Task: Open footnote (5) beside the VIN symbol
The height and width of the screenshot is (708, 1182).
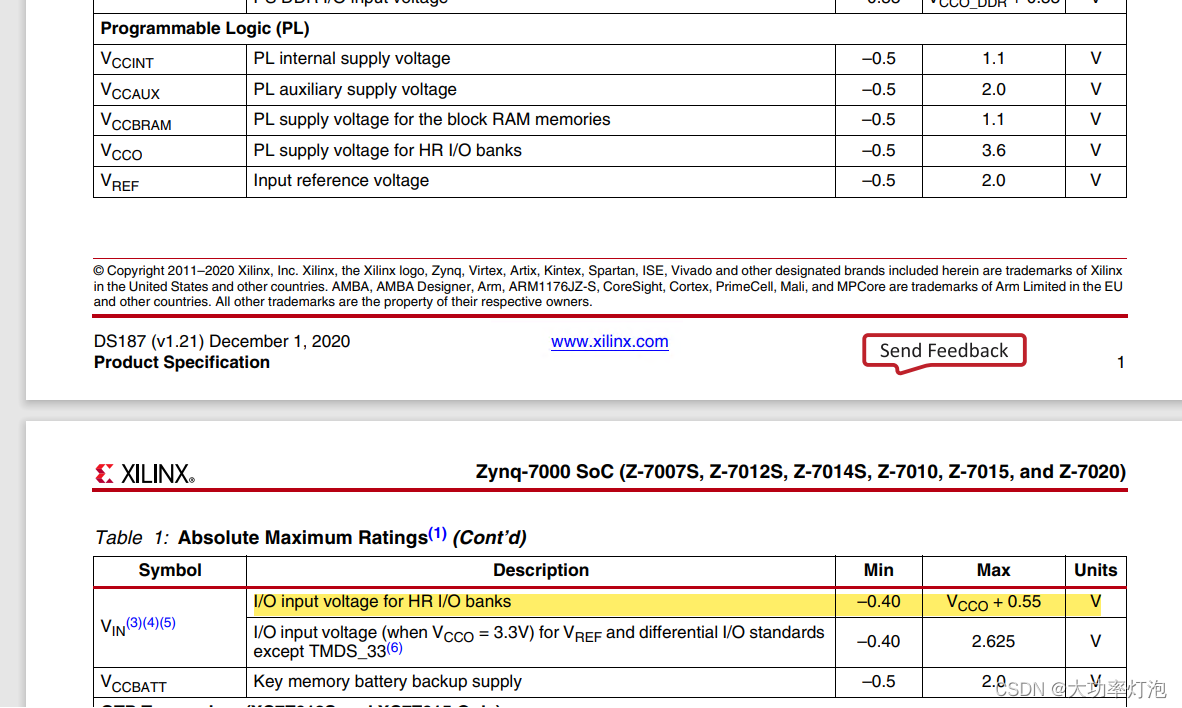Action: [x=167, y=622]
